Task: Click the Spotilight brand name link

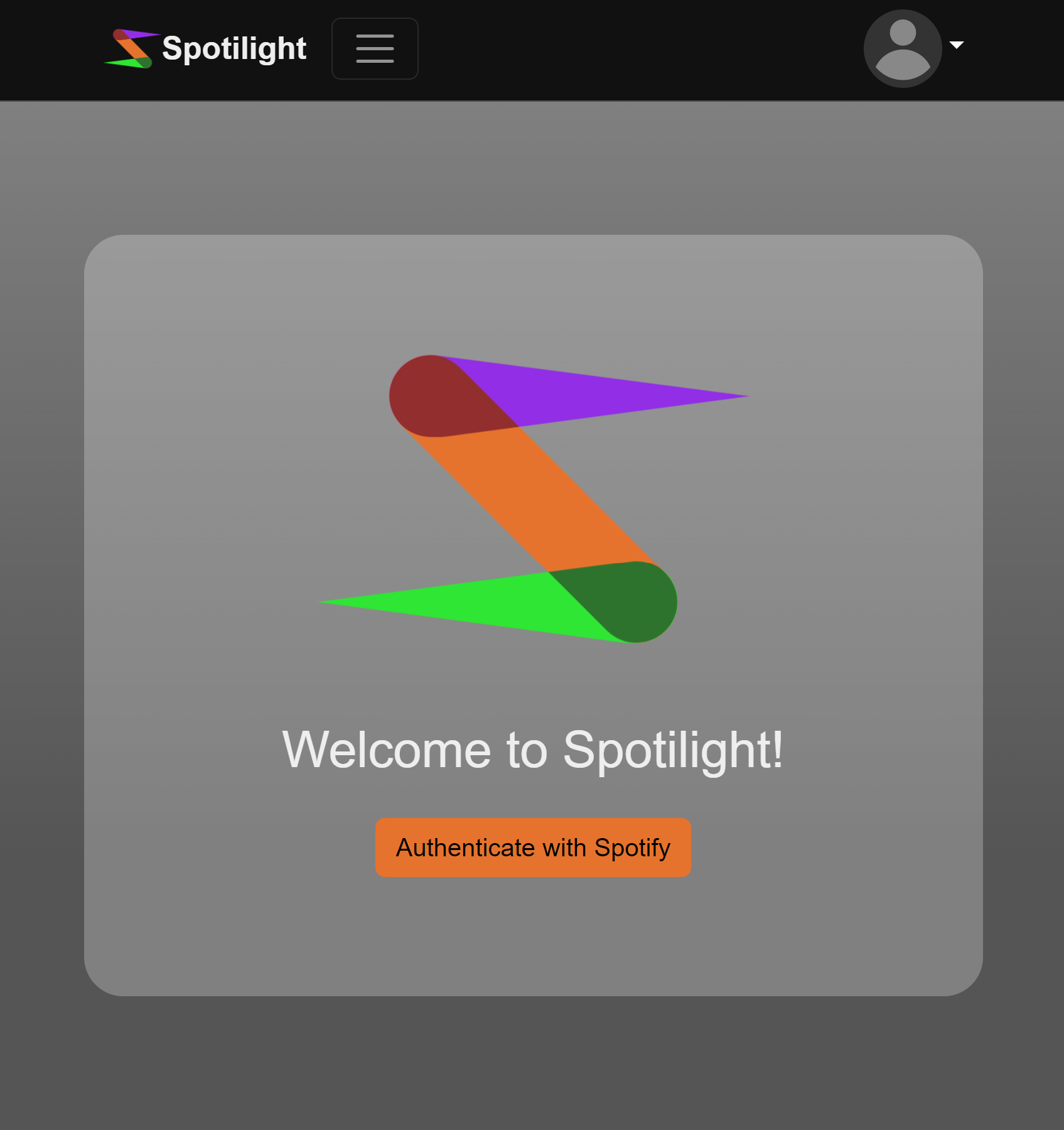Action: [x=234, y=48]
